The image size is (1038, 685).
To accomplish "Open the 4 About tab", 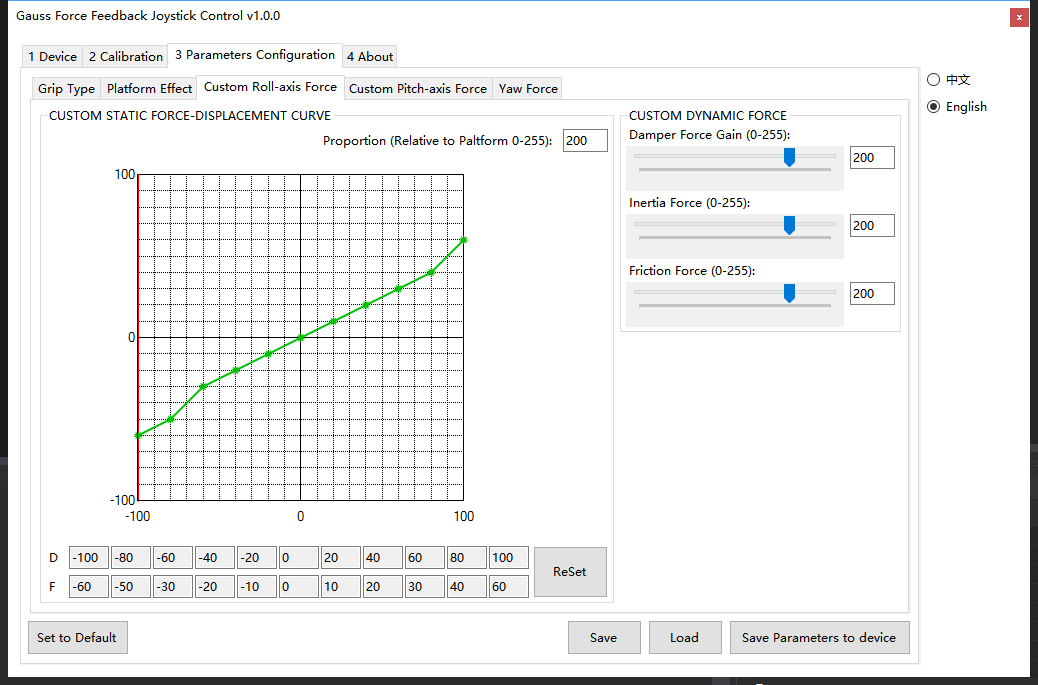I will 370,56.
